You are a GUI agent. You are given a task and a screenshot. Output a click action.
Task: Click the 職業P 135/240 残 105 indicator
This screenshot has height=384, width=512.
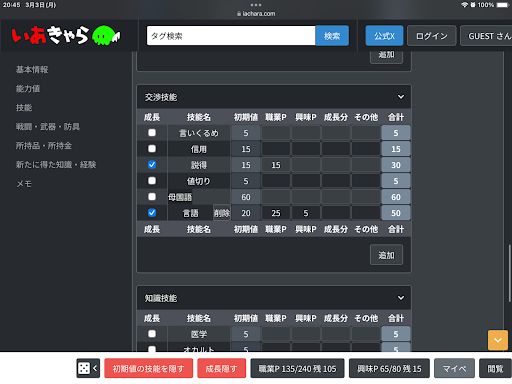tap(297, 368)
